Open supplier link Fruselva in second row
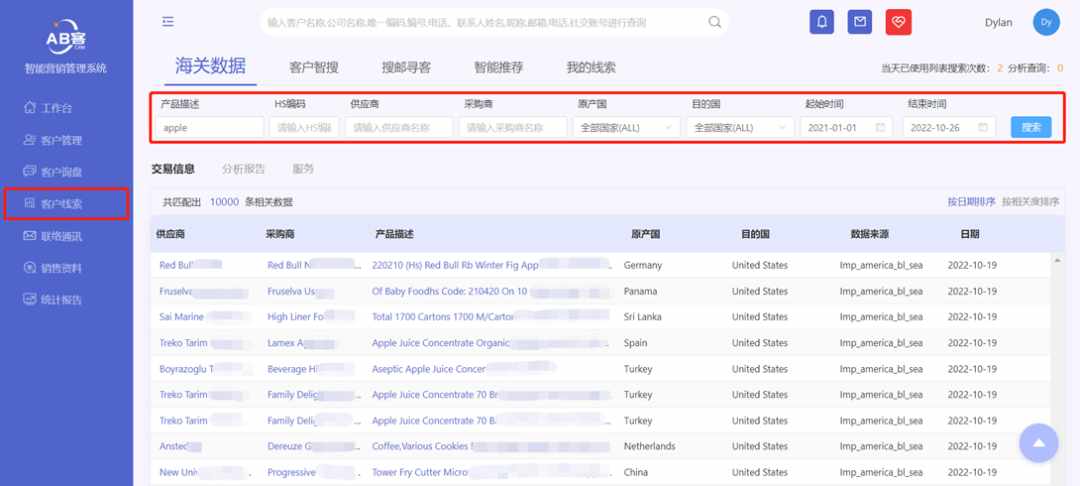 pyautogui.click(x=176, y=291)
